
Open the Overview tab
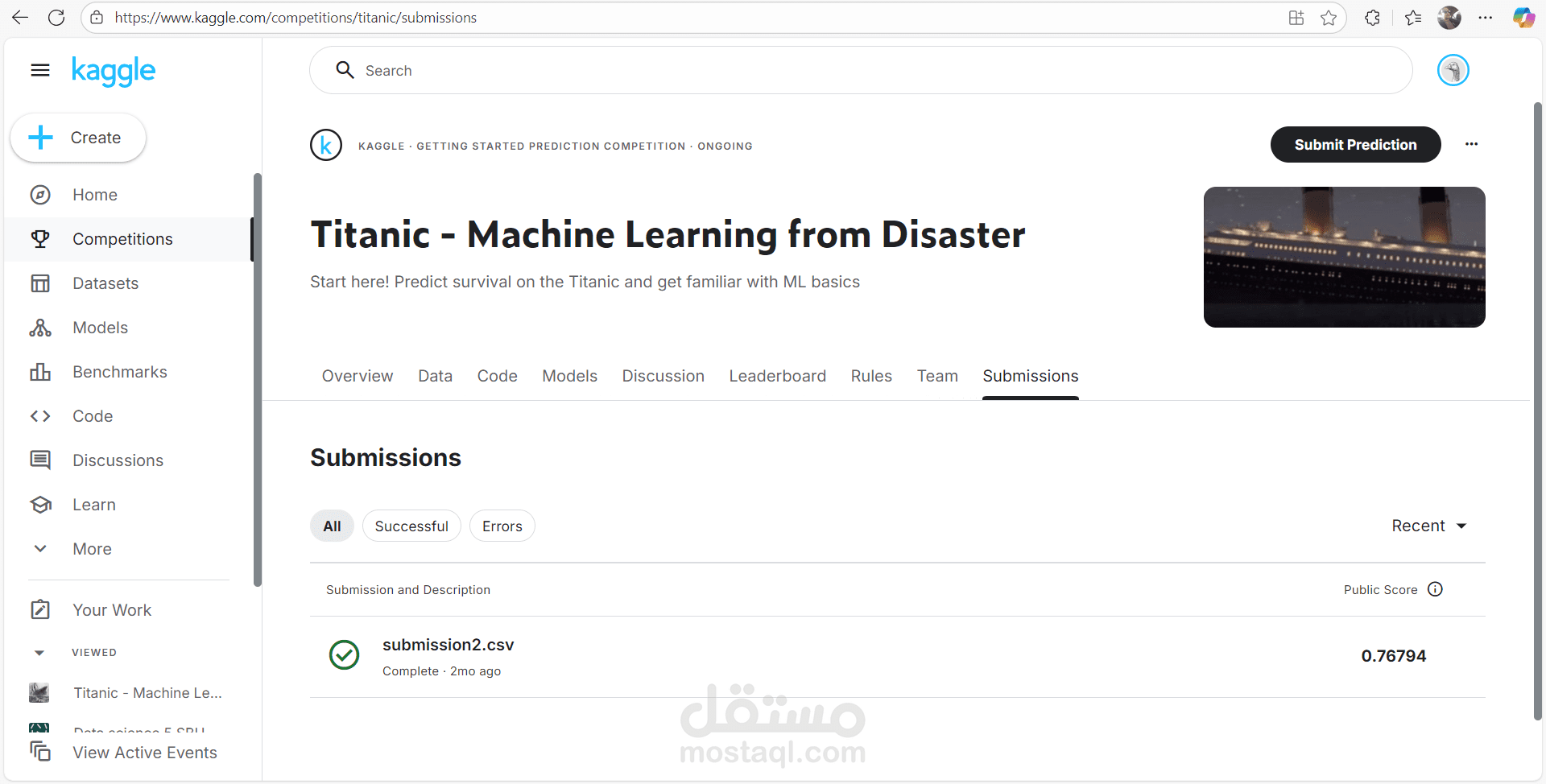coord(357,376)
